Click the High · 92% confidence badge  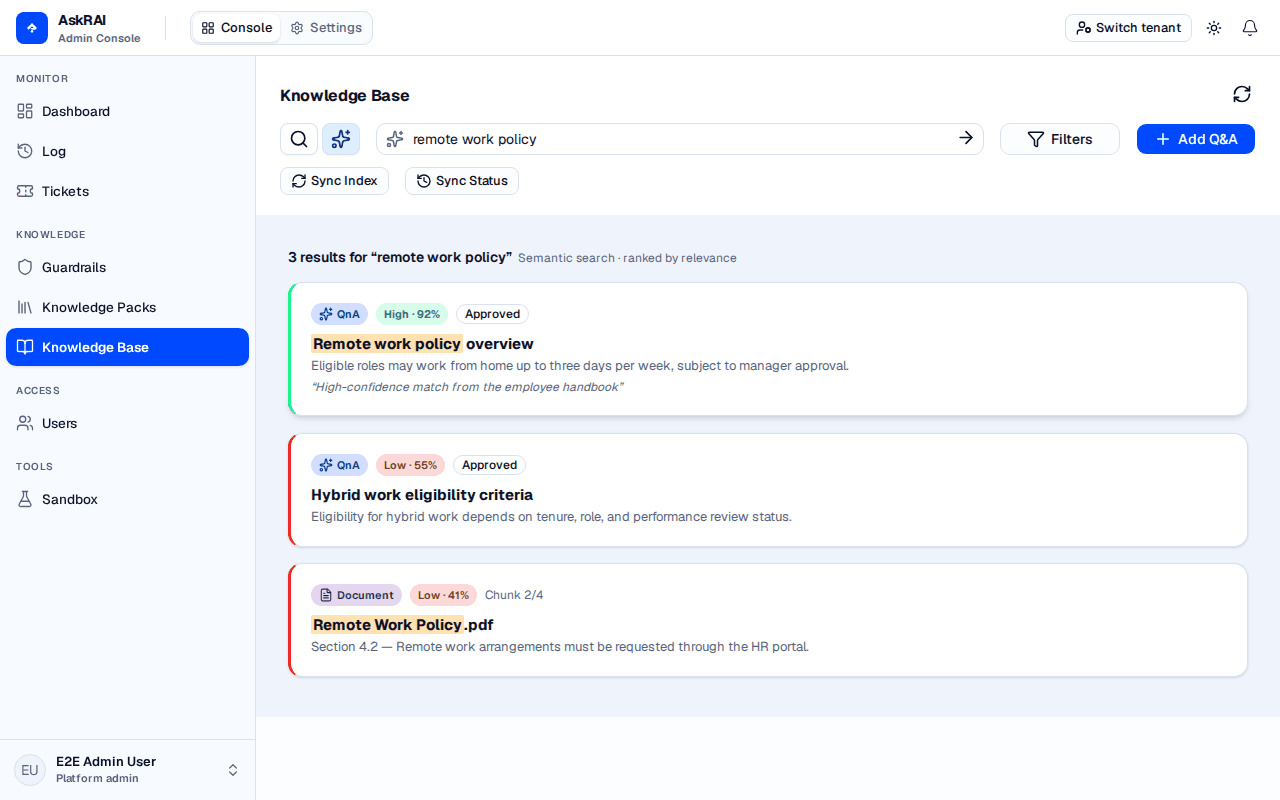(x=412, y=314)
